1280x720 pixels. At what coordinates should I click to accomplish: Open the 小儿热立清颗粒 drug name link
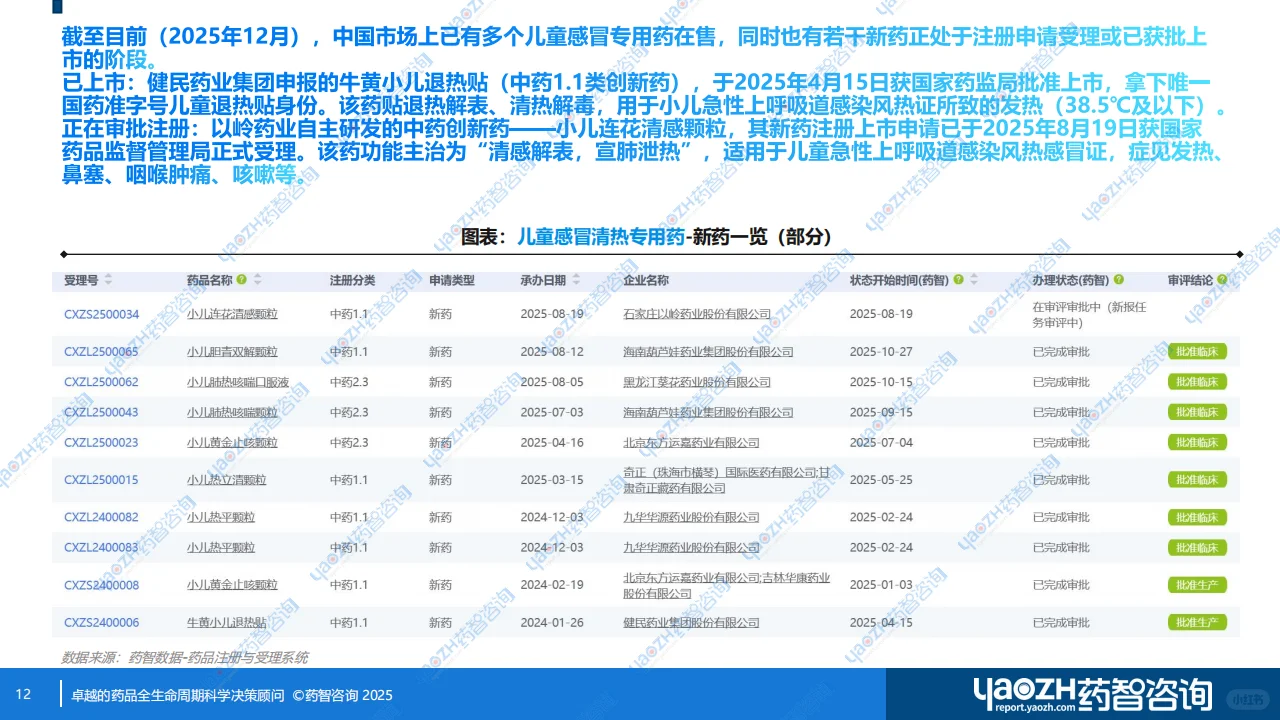tap(231, 480)
